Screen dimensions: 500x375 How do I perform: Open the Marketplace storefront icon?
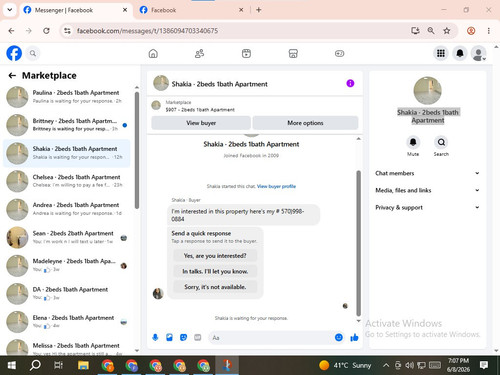[293, 53]
